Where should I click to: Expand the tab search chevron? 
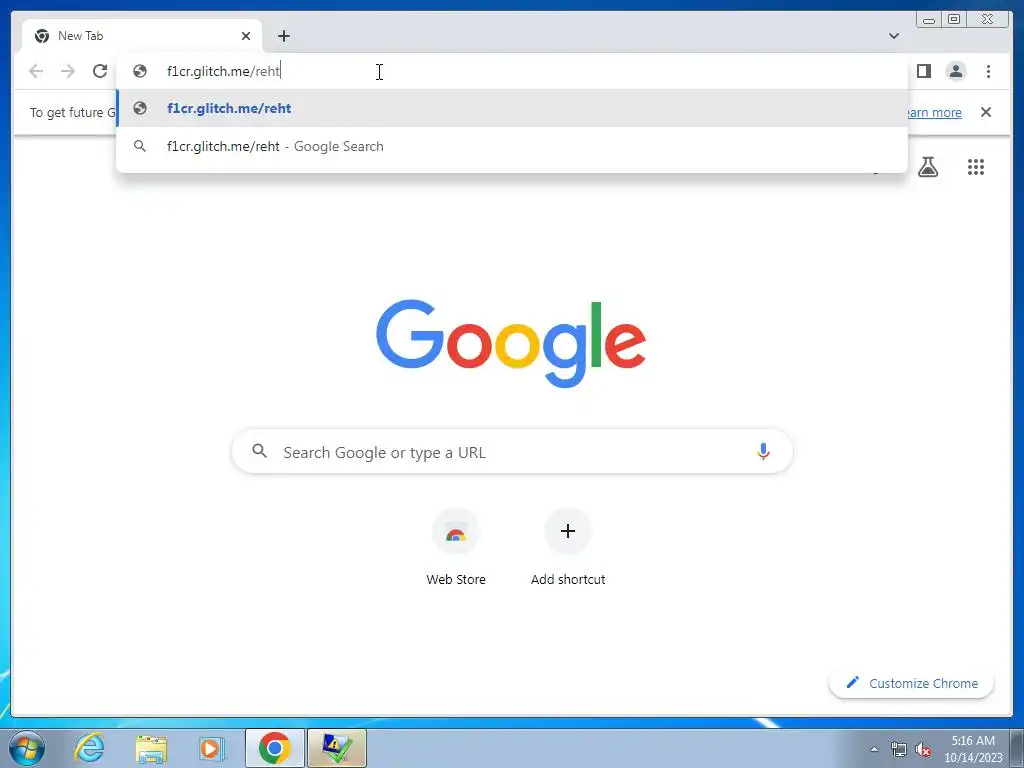[893, 36]
